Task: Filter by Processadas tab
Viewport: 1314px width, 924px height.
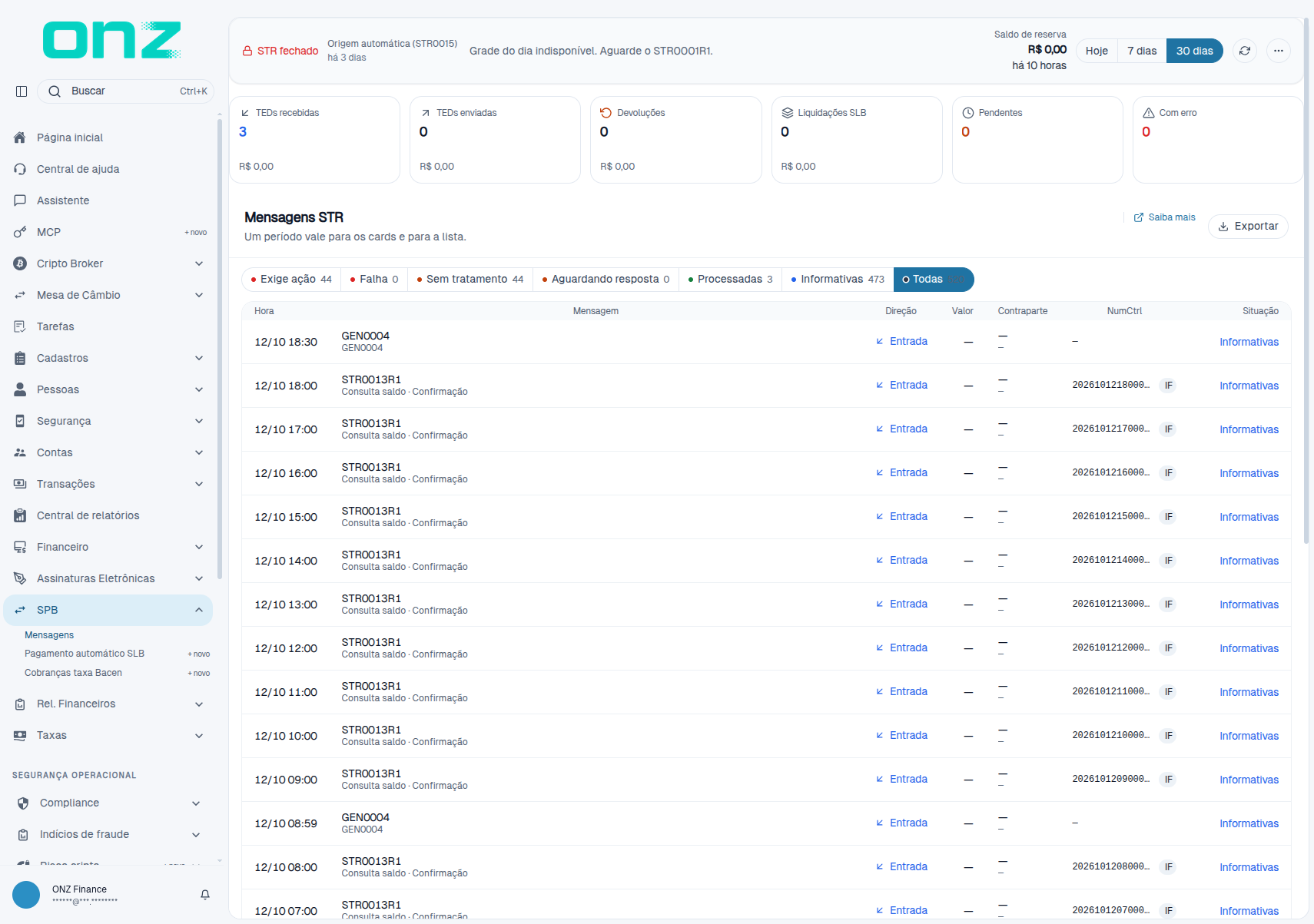Action: coord(731,280)
